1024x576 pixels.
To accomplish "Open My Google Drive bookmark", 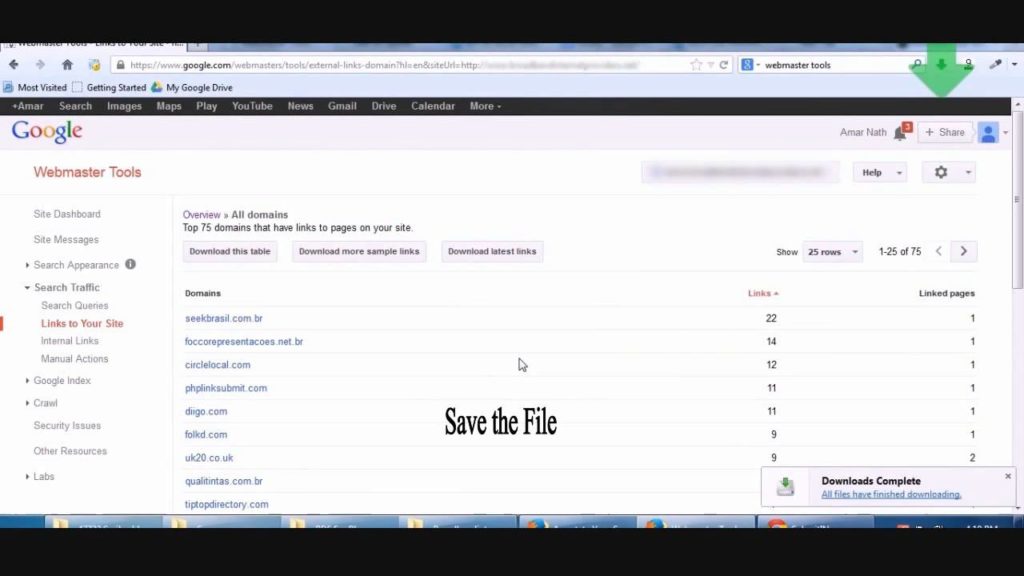I will pyautogui.click(x=192, y=88).
